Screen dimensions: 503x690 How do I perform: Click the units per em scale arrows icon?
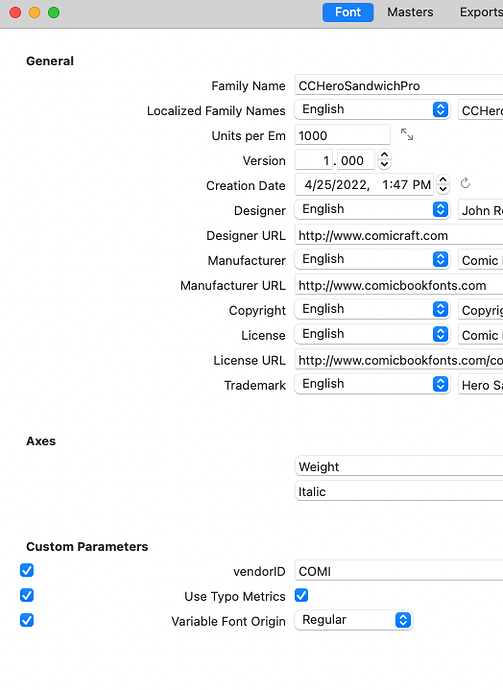(407, 134)
